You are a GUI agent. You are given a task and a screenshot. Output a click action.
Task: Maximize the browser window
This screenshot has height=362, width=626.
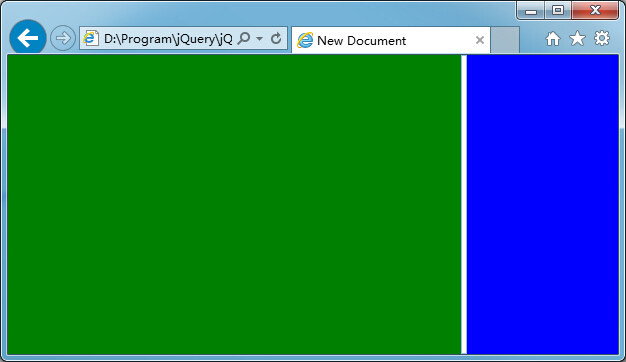pyautogui.click(x=558, y=10)
